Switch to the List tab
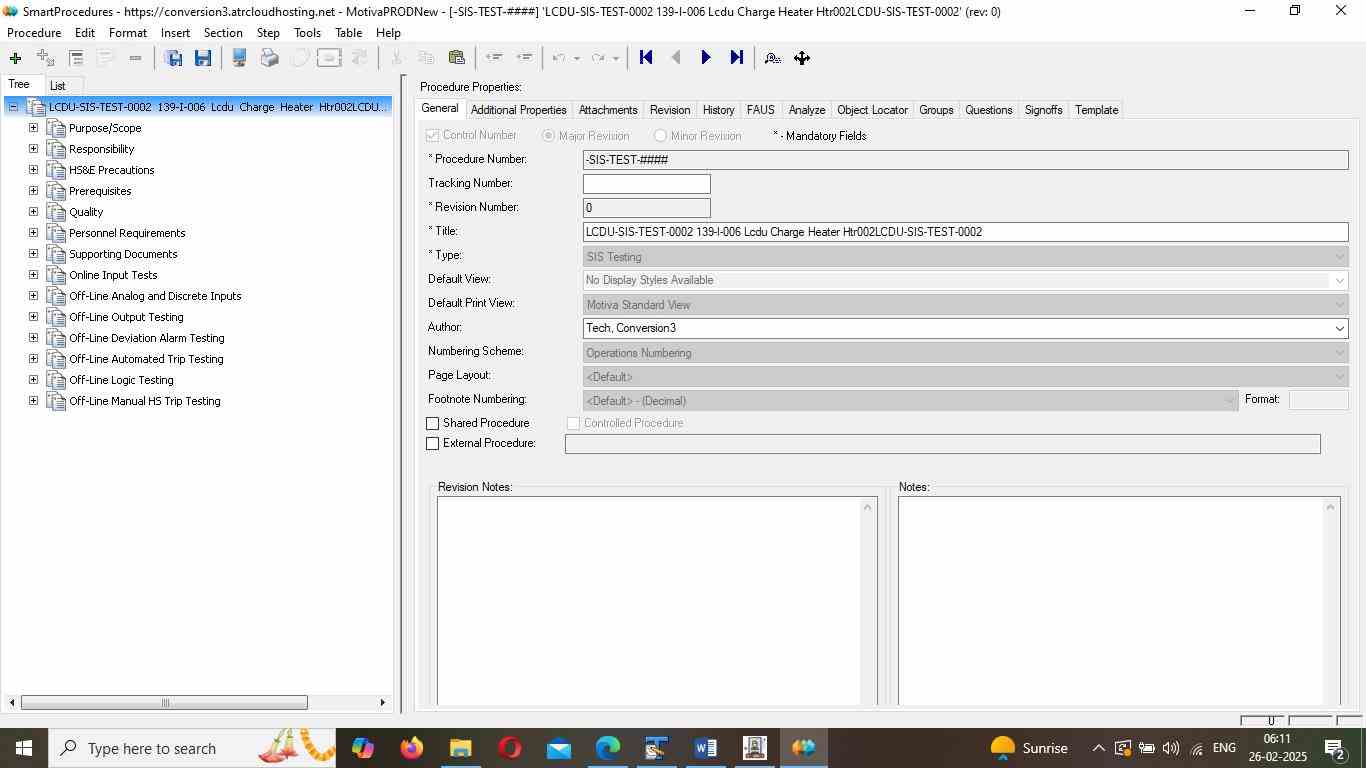 click(58, 86)
